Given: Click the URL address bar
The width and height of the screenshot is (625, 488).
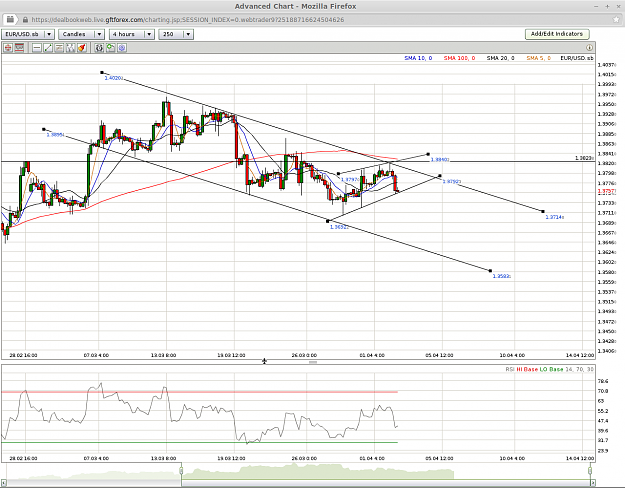Looking at the screenshot, I should [311, 20].
